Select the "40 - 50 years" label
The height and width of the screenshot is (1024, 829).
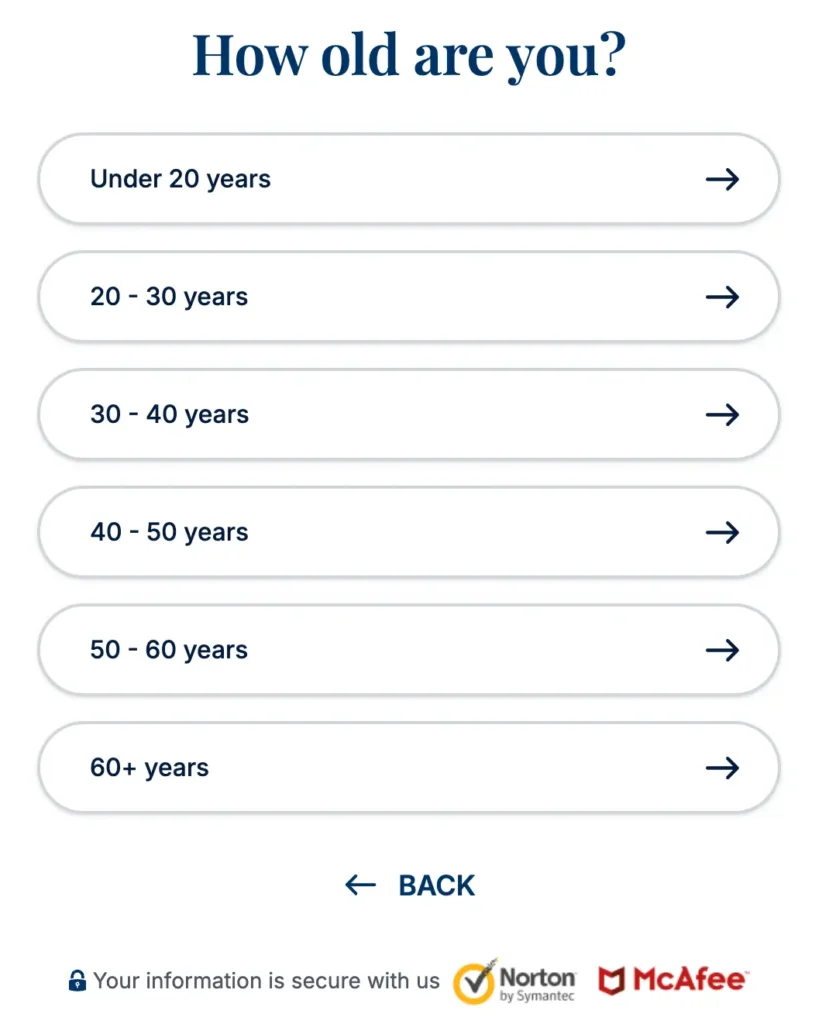click(169, 532)
